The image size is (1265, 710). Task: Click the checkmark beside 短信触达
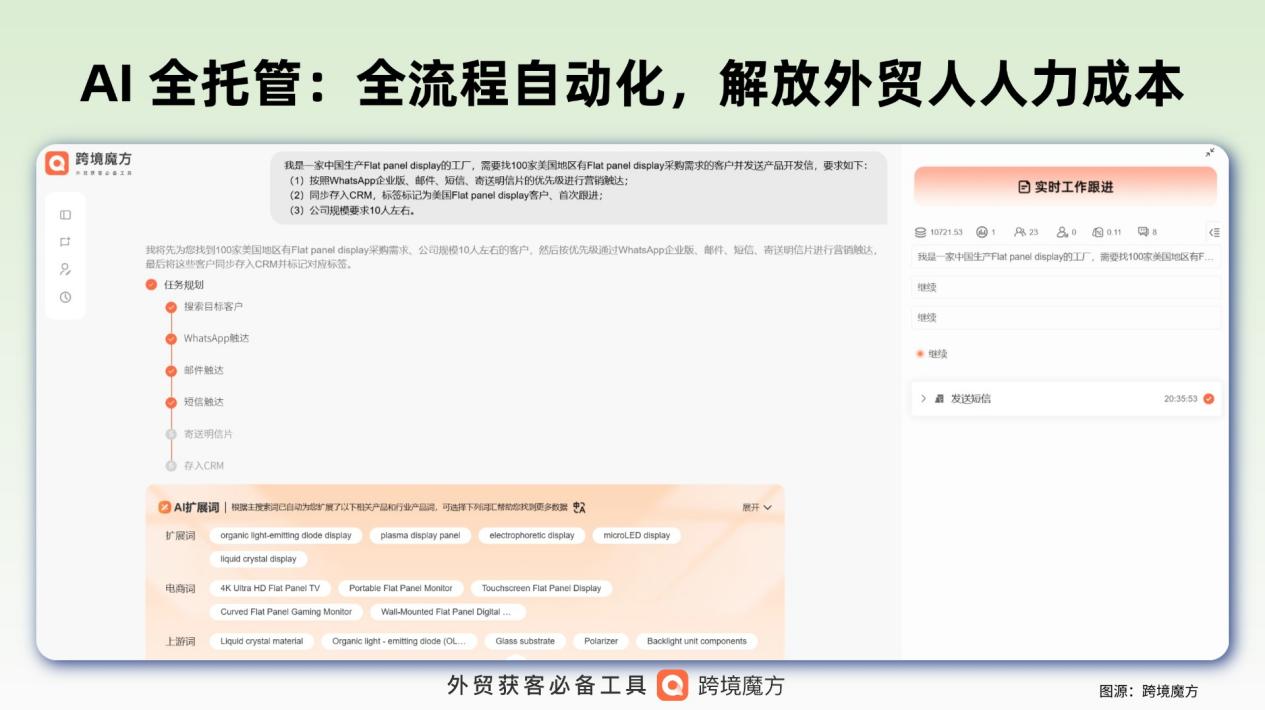[171, 403]
